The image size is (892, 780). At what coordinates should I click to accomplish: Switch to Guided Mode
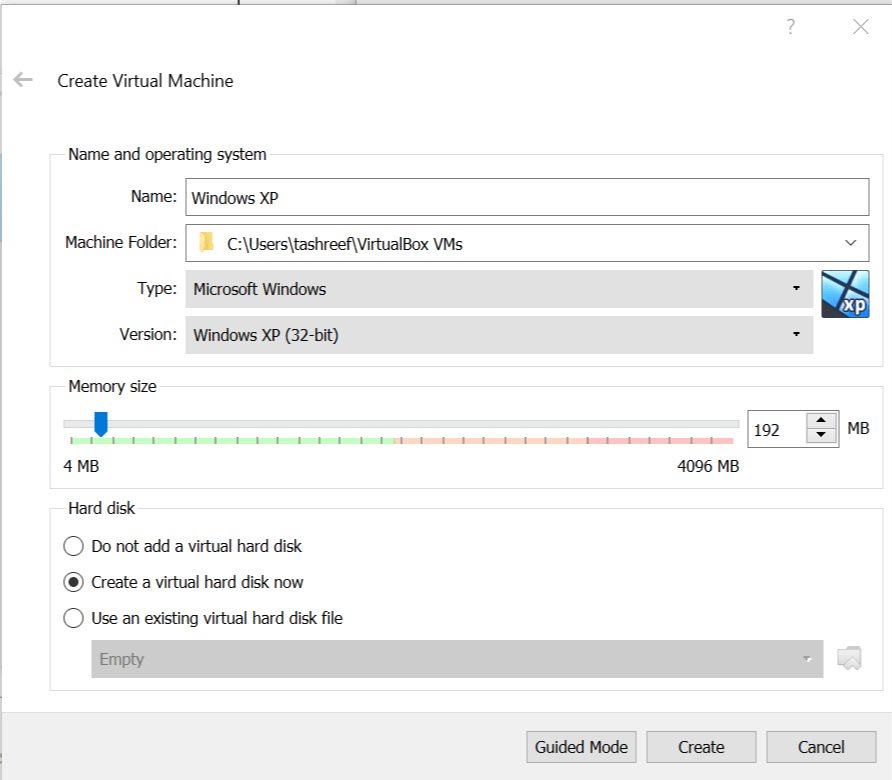point(581,746)
